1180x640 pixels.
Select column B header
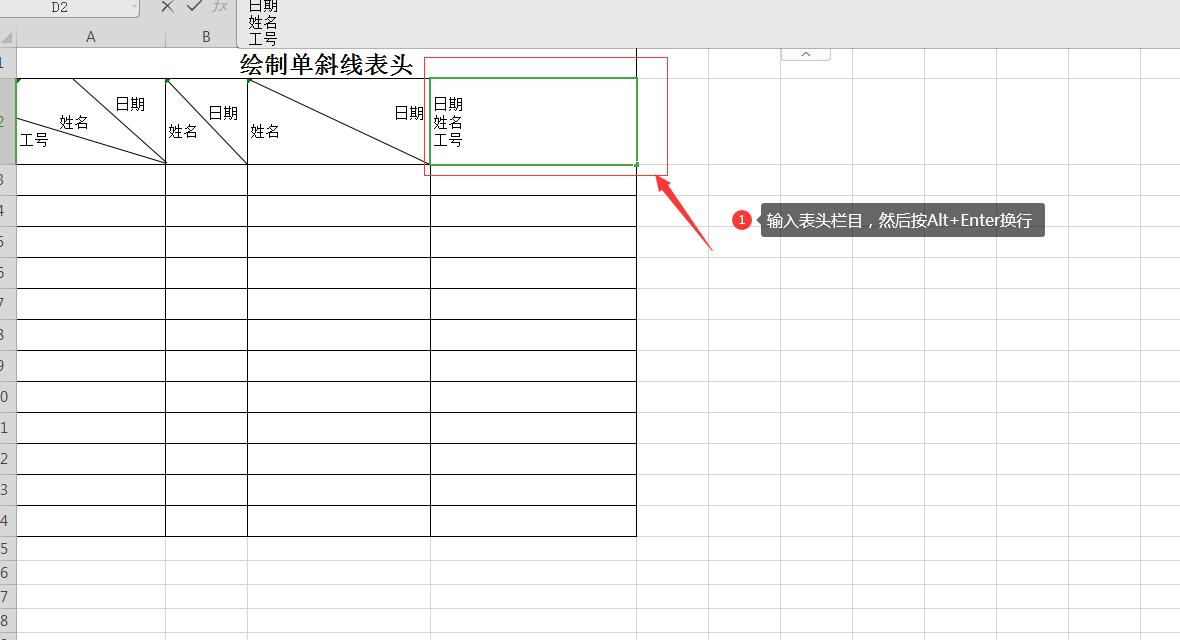(x=206, y=37)
